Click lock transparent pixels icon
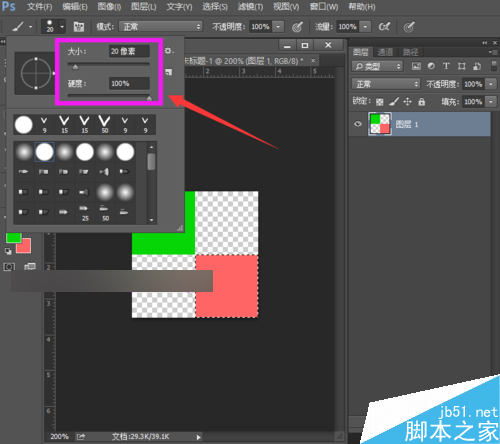Image resolution: width=500 pixels, height=444 pixels. (379, 102)
